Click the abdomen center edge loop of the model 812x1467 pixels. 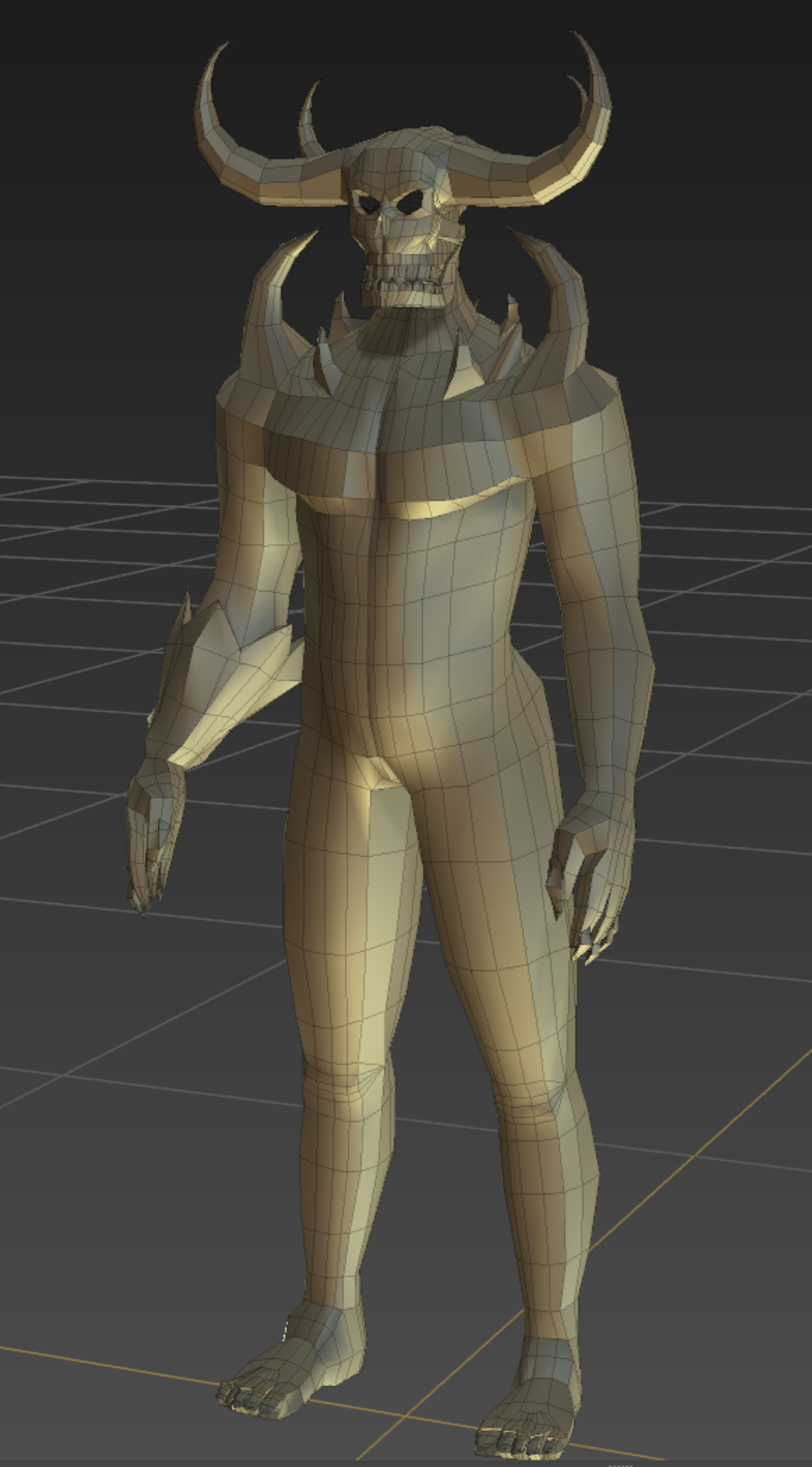click(x=375, y=651)
